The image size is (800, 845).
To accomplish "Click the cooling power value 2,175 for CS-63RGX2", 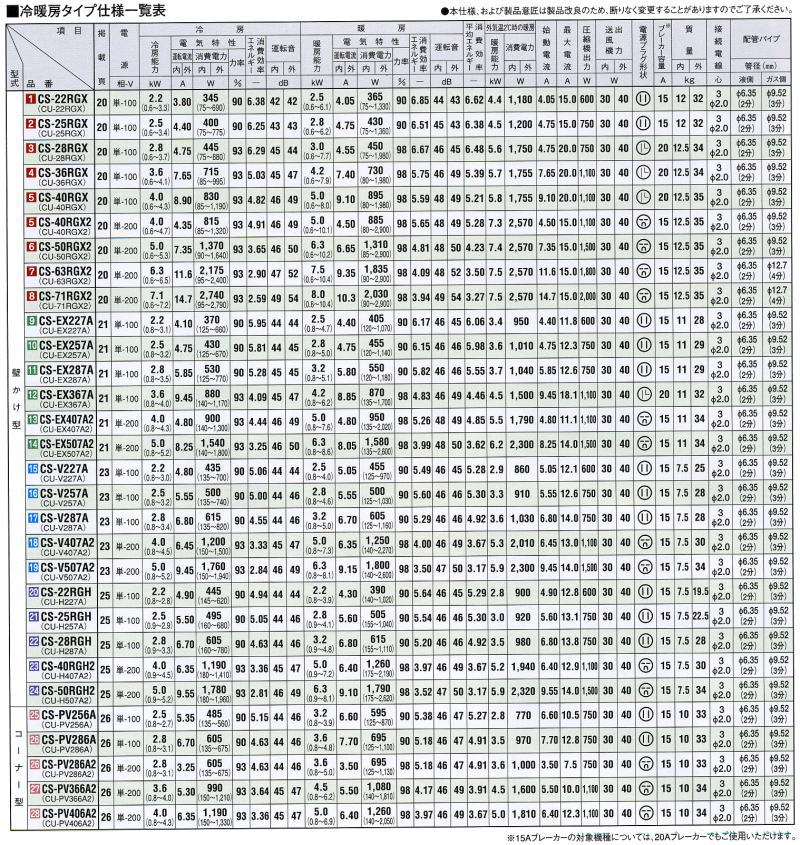I will coord(211,271).
